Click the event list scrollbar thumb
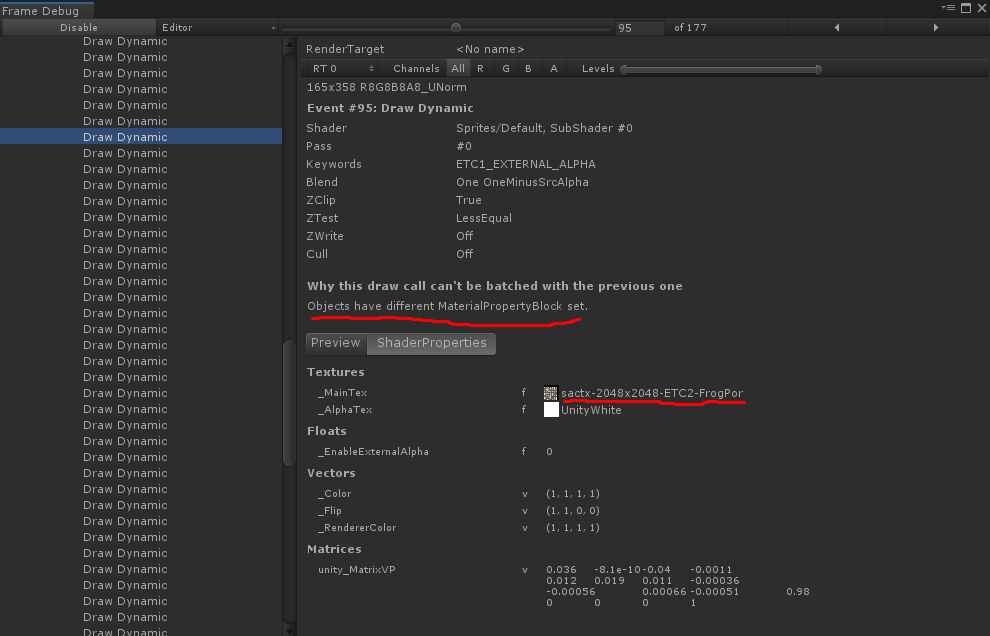 [x=289, y=403]
